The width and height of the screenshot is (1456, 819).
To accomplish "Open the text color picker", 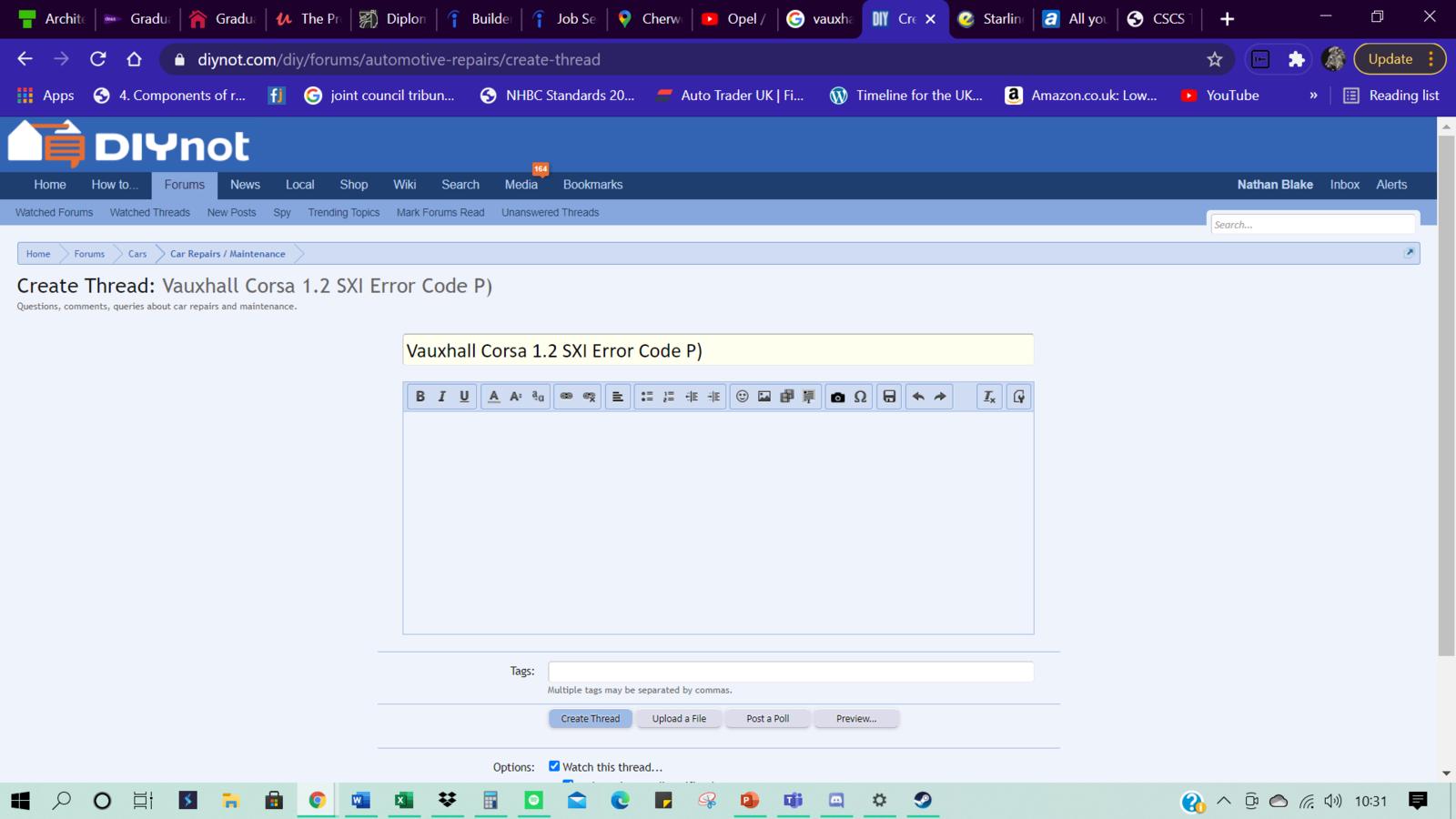I will (493, 397).
